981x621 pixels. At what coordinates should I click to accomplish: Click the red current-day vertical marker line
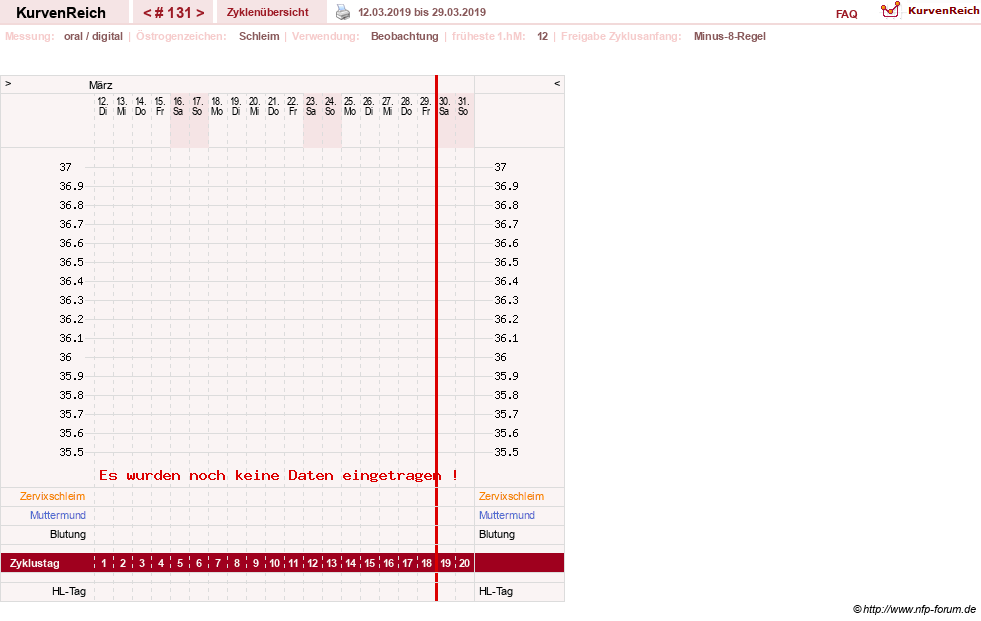[437, 338]
